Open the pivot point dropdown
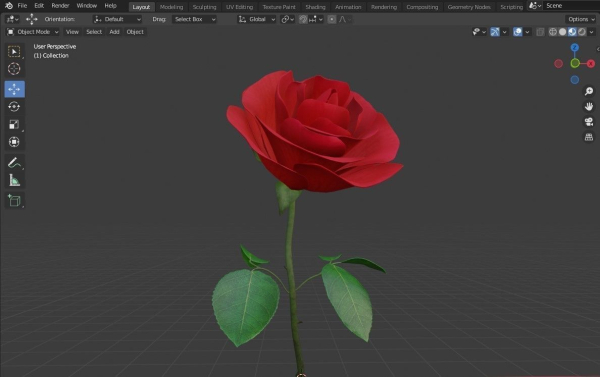 (x=288, y=19)
